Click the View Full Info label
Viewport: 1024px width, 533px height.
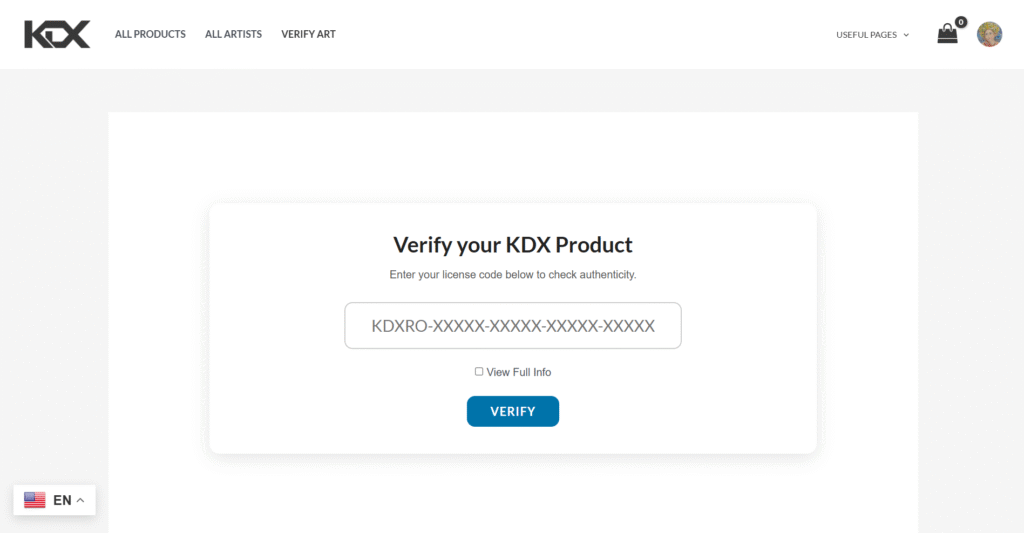519,372
